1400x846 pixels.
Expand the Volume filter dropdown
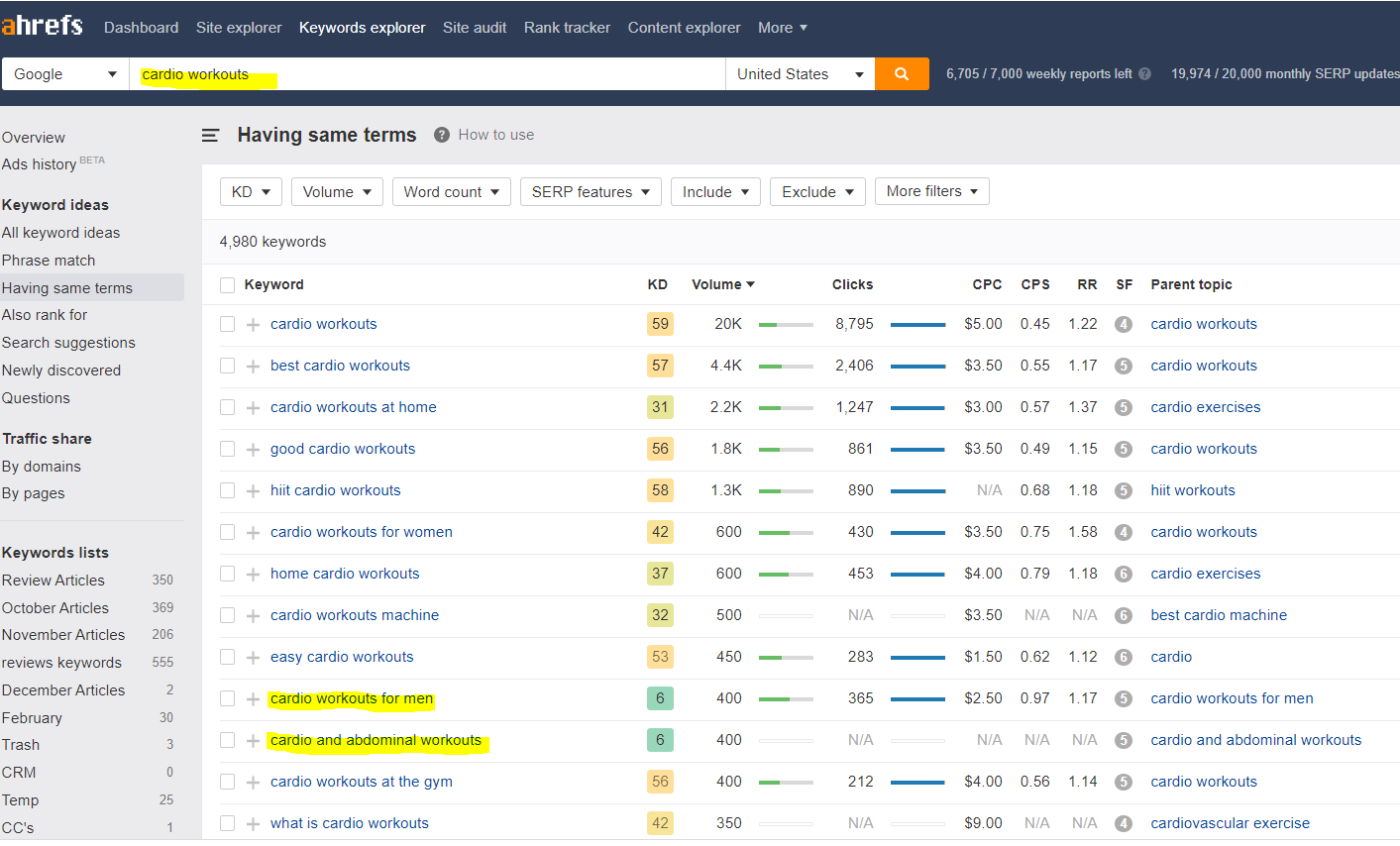coord(337,192)
